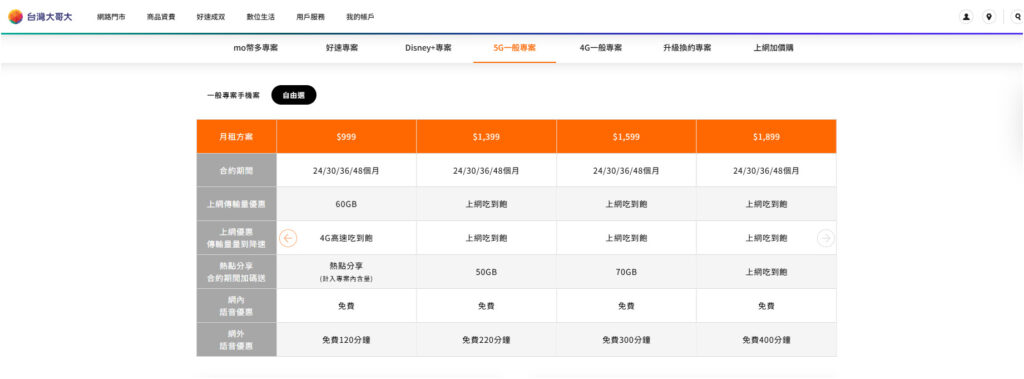Viewport: 1024px width, 379px height.
Task: Select the 一般專案手機案 option
Action: [x=233, y=95]
